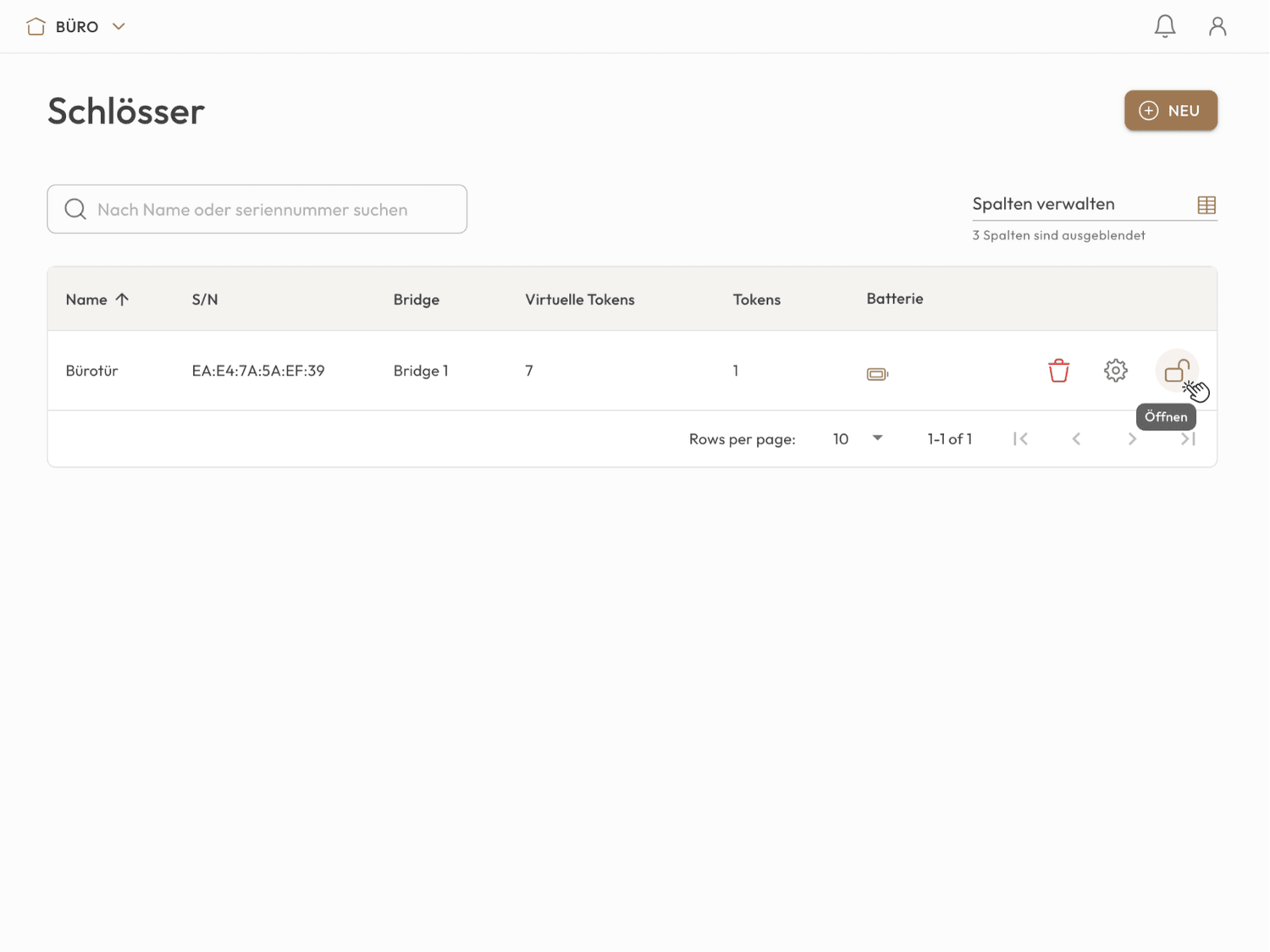This screenshot has height=952, width=1270.
Task: Click the columns table icon
Action: (1206, 205)
